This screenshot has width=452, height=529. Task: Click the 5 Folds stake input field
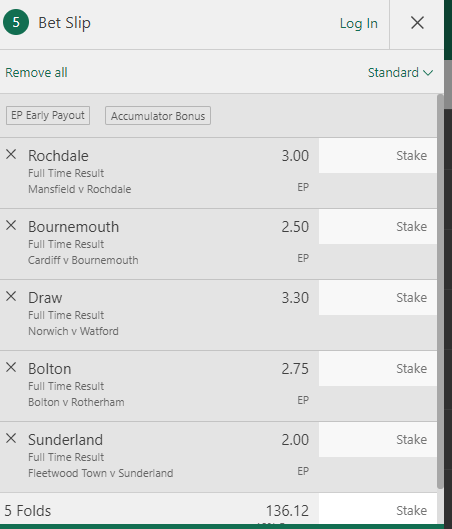[x=378, y=509]
